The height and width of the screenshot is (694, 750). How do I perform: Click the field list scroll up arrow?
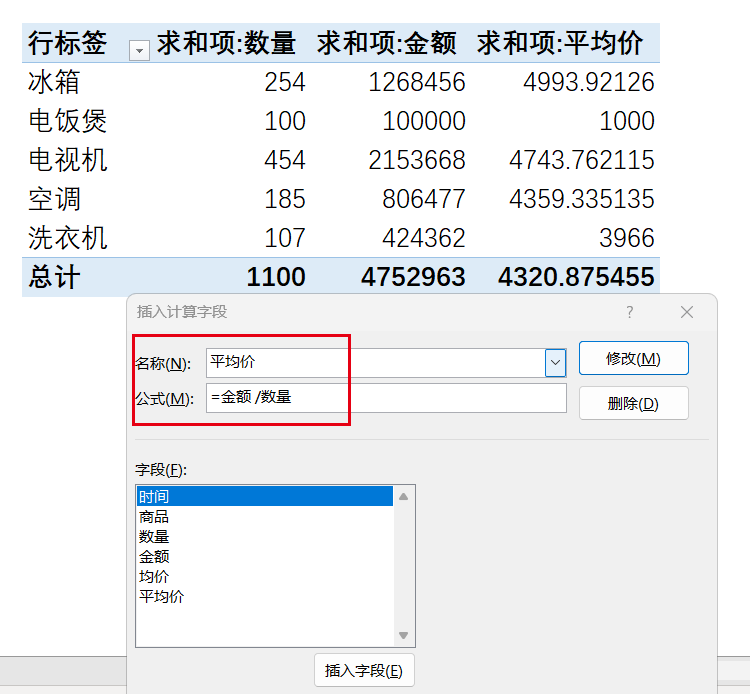pyautogui.click(x=403, y=496)
